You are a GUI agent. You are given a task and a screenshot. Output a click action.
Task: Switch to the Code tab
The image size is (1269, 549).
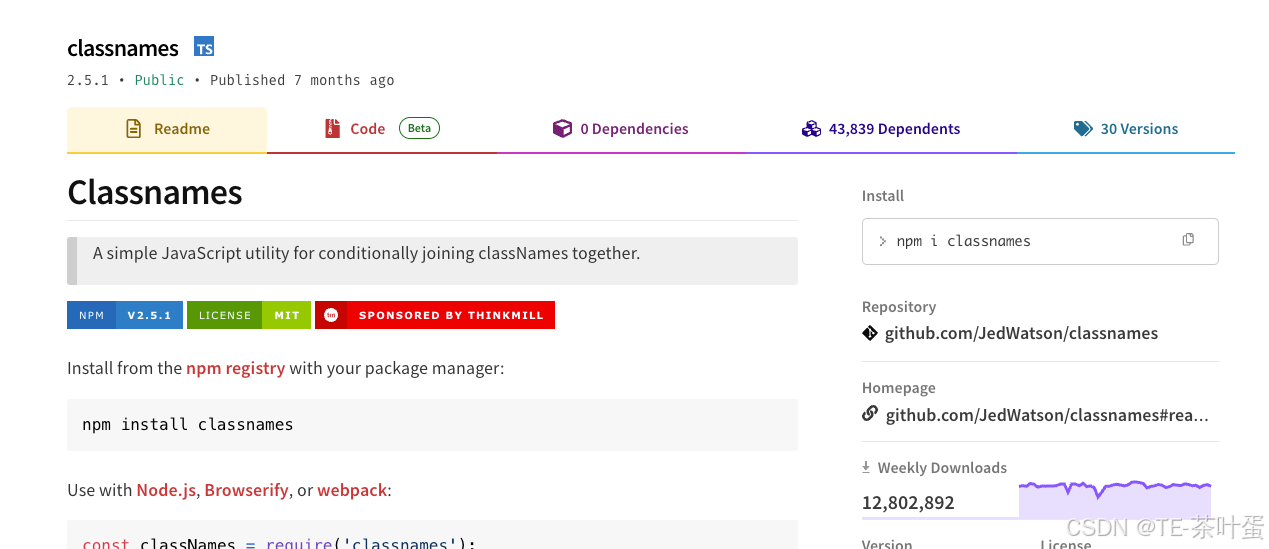382,129
